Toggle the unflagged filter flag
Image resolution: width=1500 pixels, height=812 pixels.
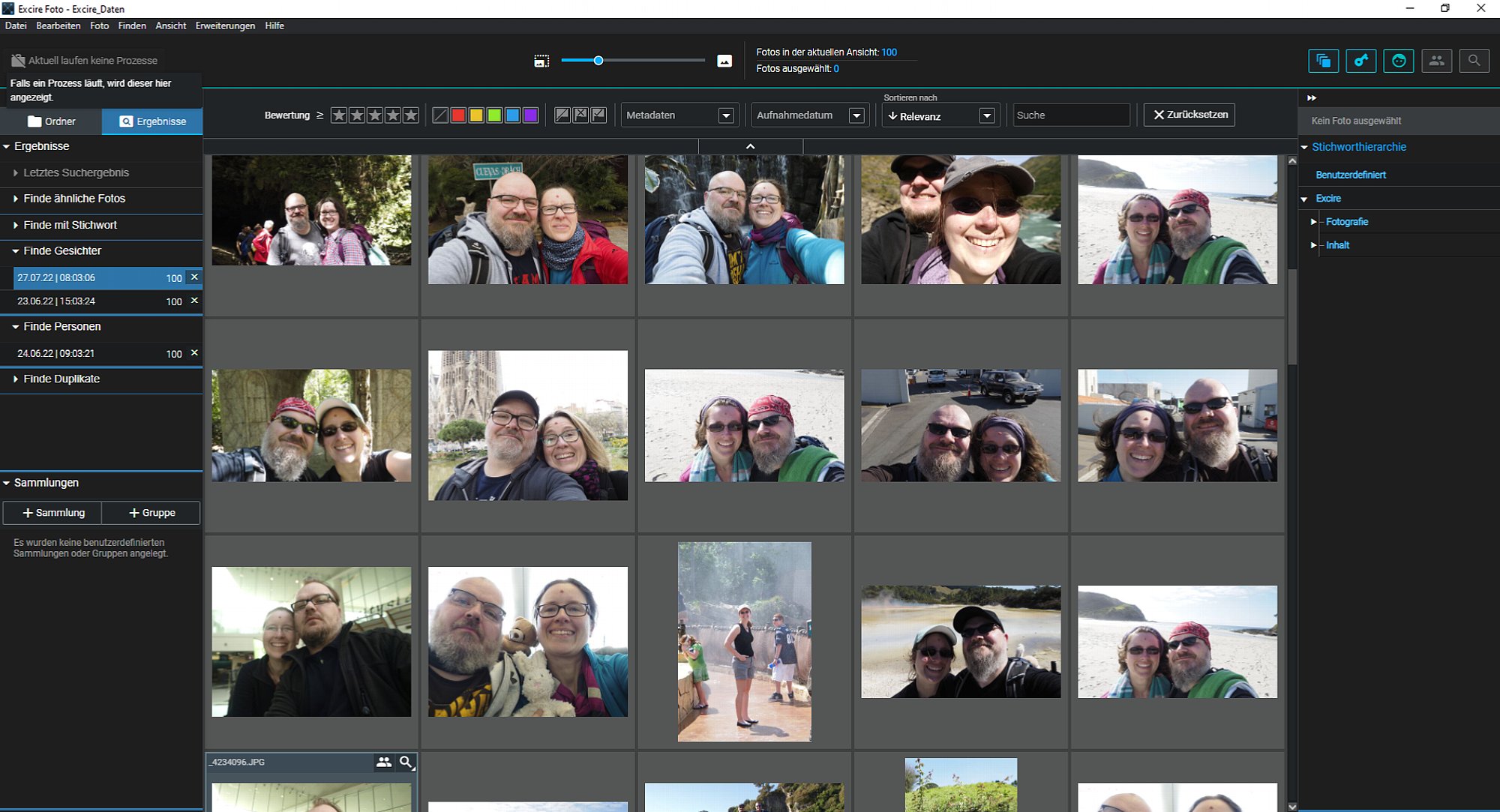click(x=562, y=115)
